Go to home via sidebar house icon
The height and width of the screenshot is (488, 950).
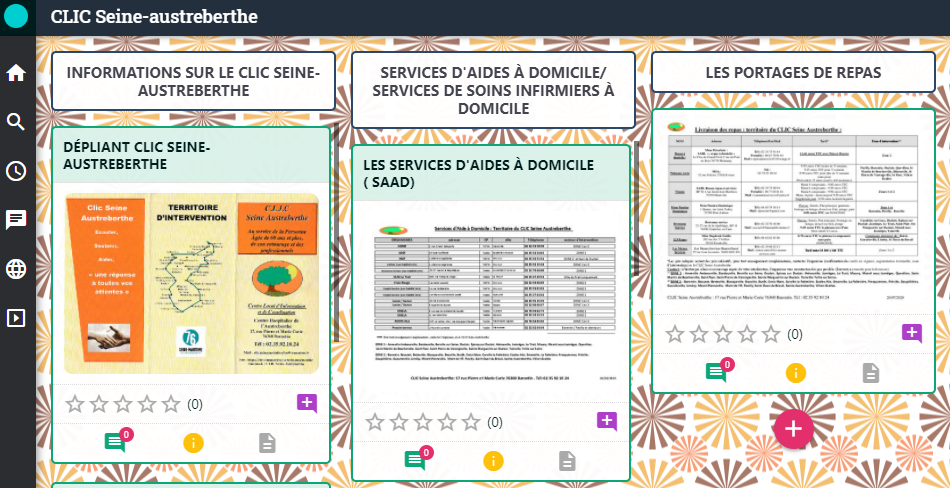point(16,73)
